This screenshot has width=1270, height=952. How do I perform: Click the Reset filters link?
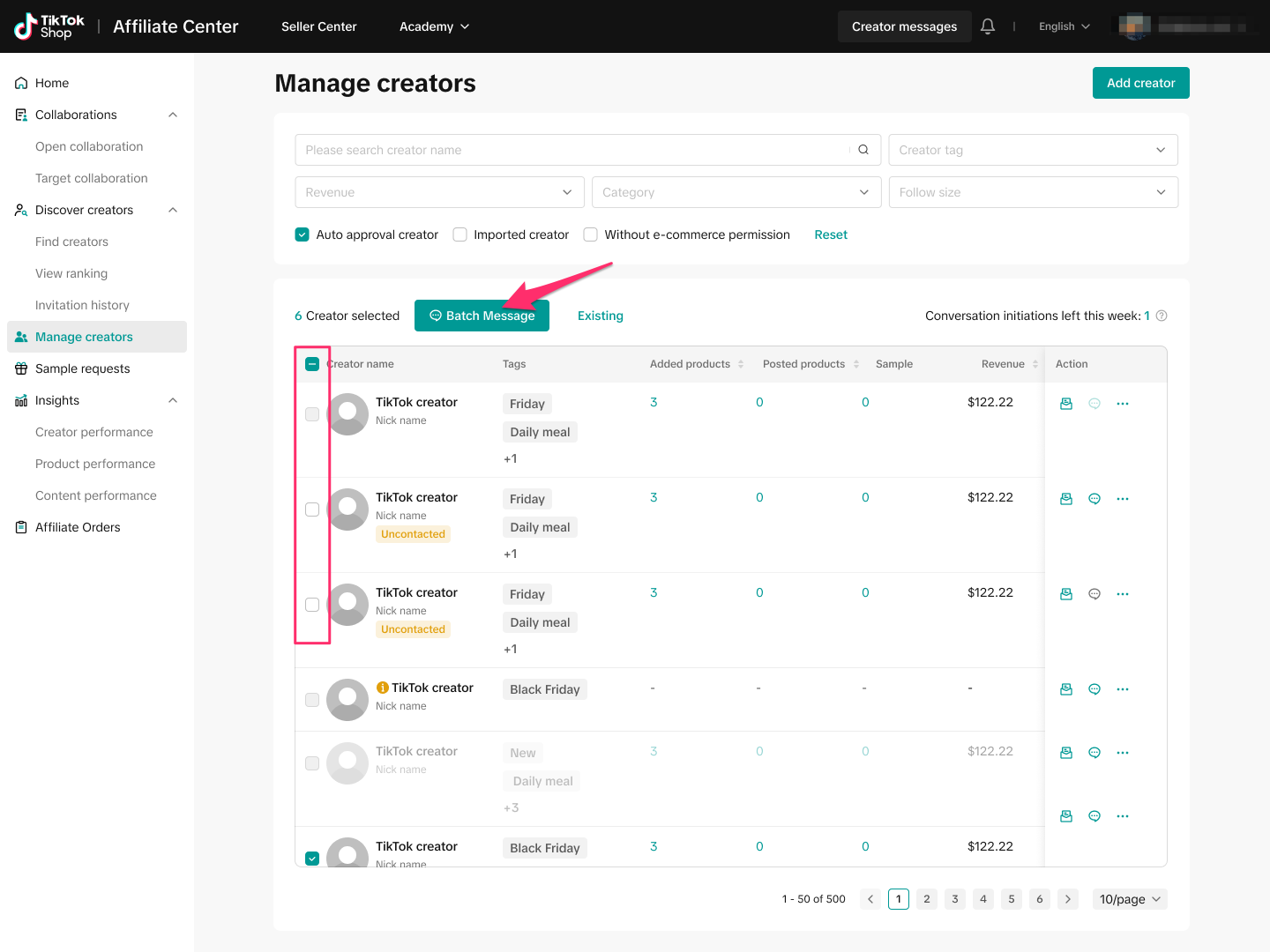[831, 234]
